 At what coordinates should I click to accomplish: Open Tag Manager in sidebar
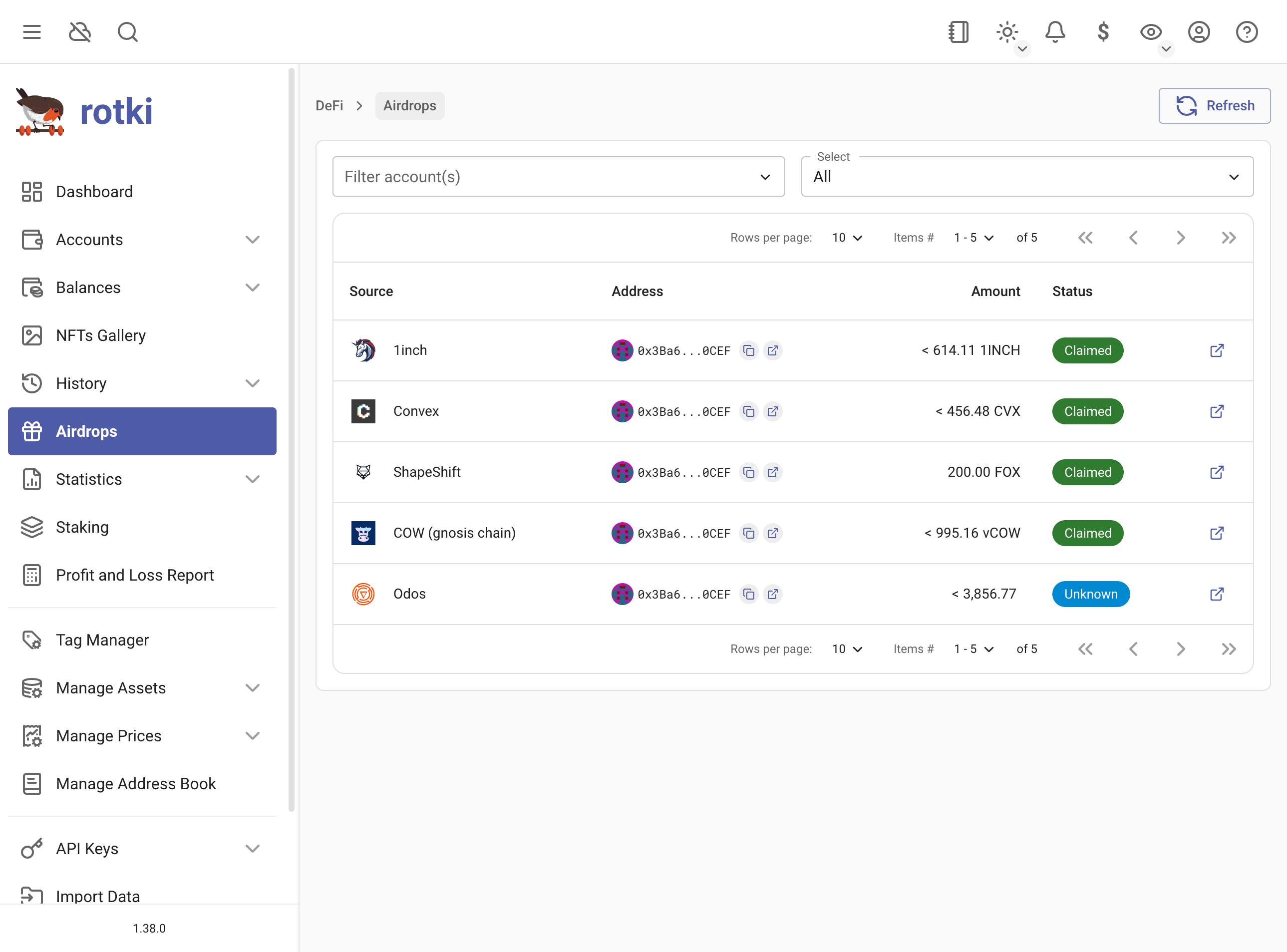(142, 639)
